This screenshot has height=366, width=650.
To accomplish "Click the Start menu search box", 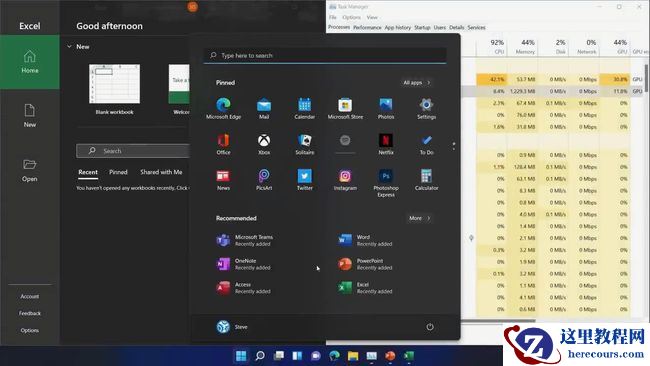I will 325,55.
